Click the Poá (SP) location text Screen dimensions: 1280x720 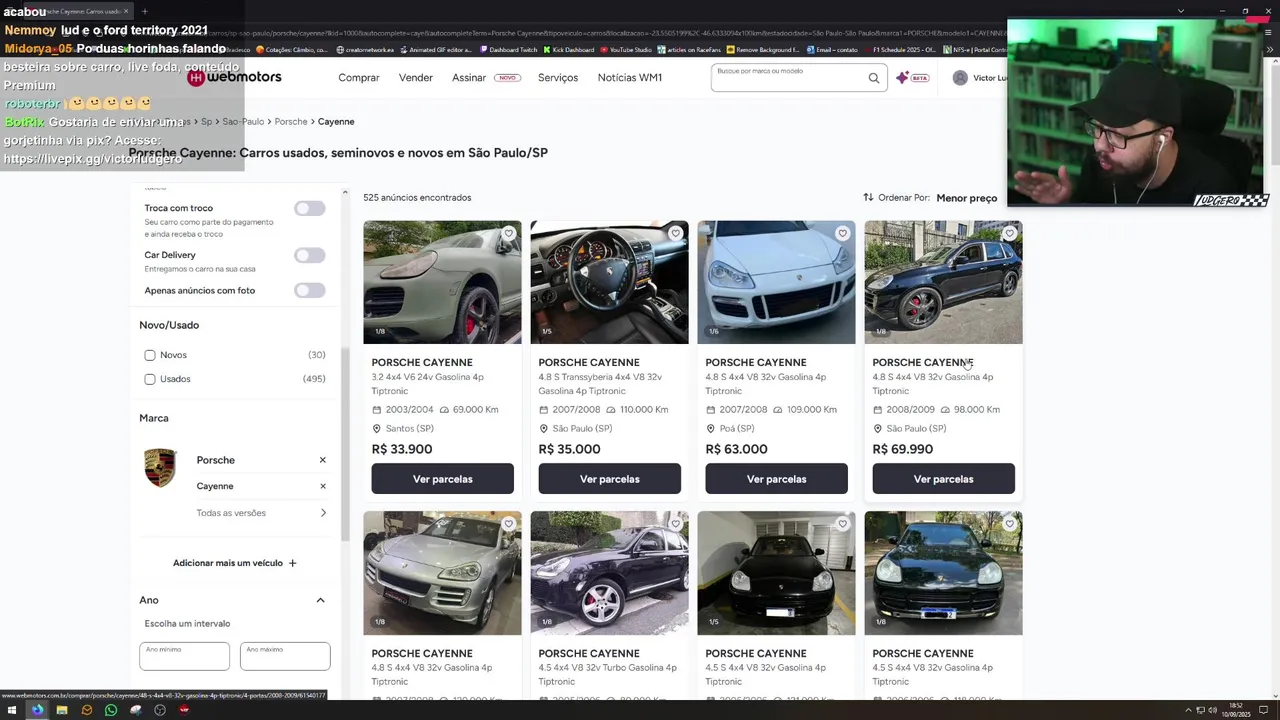737,429
